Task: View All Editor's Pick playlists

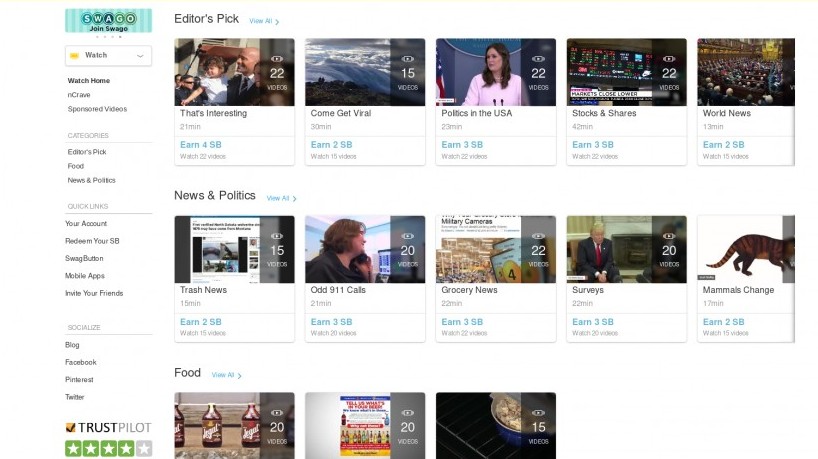Action: coord(264,21)
